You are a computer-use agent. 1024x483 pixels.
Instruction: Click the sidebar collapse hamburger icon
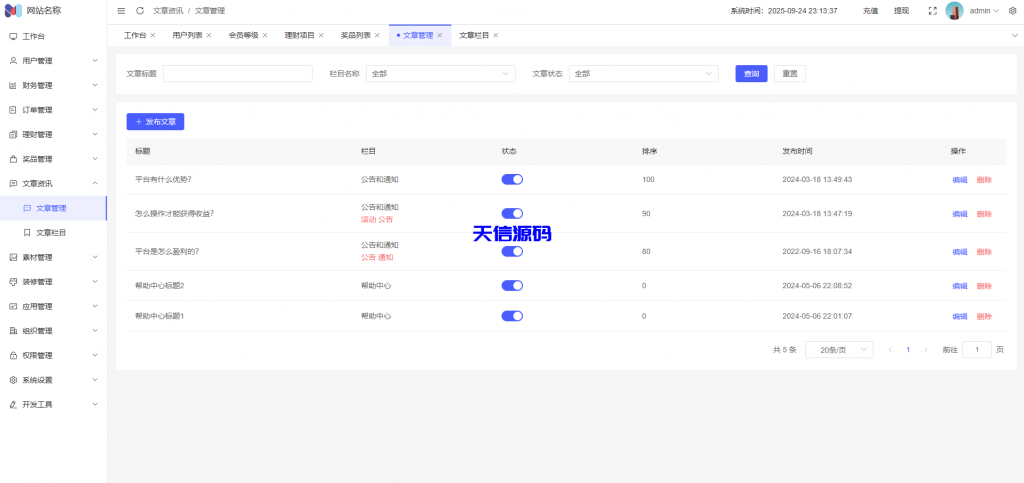click(x=122, y=10)
